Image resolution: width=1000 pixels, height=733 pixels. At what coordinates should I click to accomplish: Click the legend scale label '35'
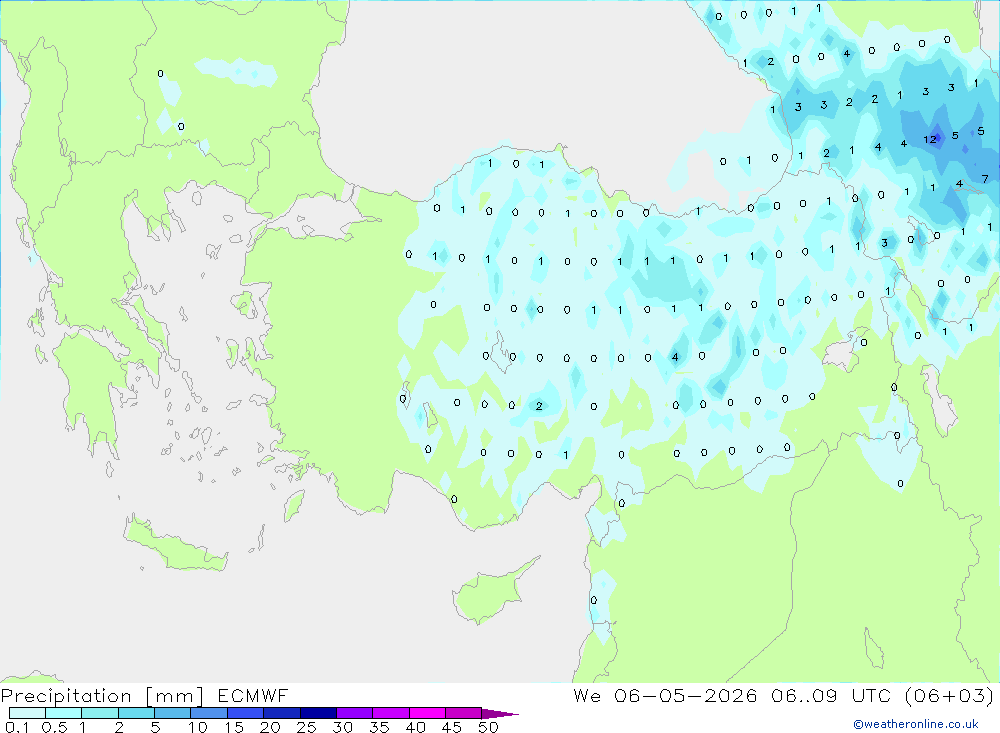click(x=379, y=727)
